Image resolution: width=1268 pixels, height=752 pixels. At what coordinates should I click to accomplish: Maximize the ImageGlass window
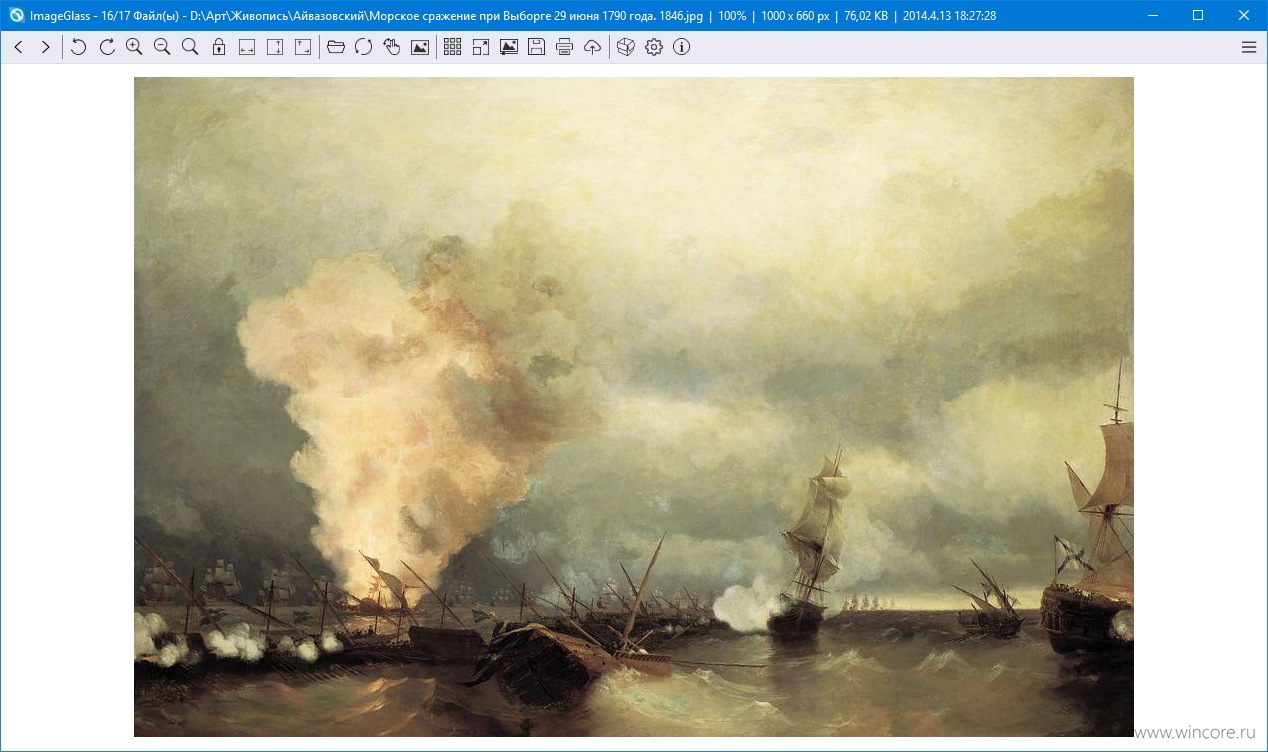1198,15
